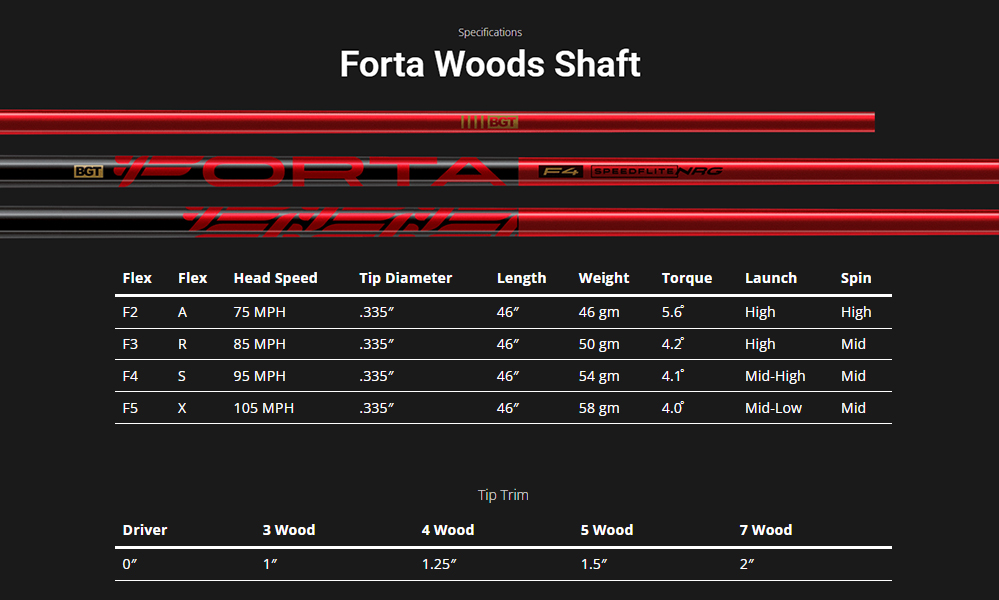This screenshot has width=999, height=600.
Task: Click the '.335″' tip diameter in the F2 row
Action: coord(376,312)
